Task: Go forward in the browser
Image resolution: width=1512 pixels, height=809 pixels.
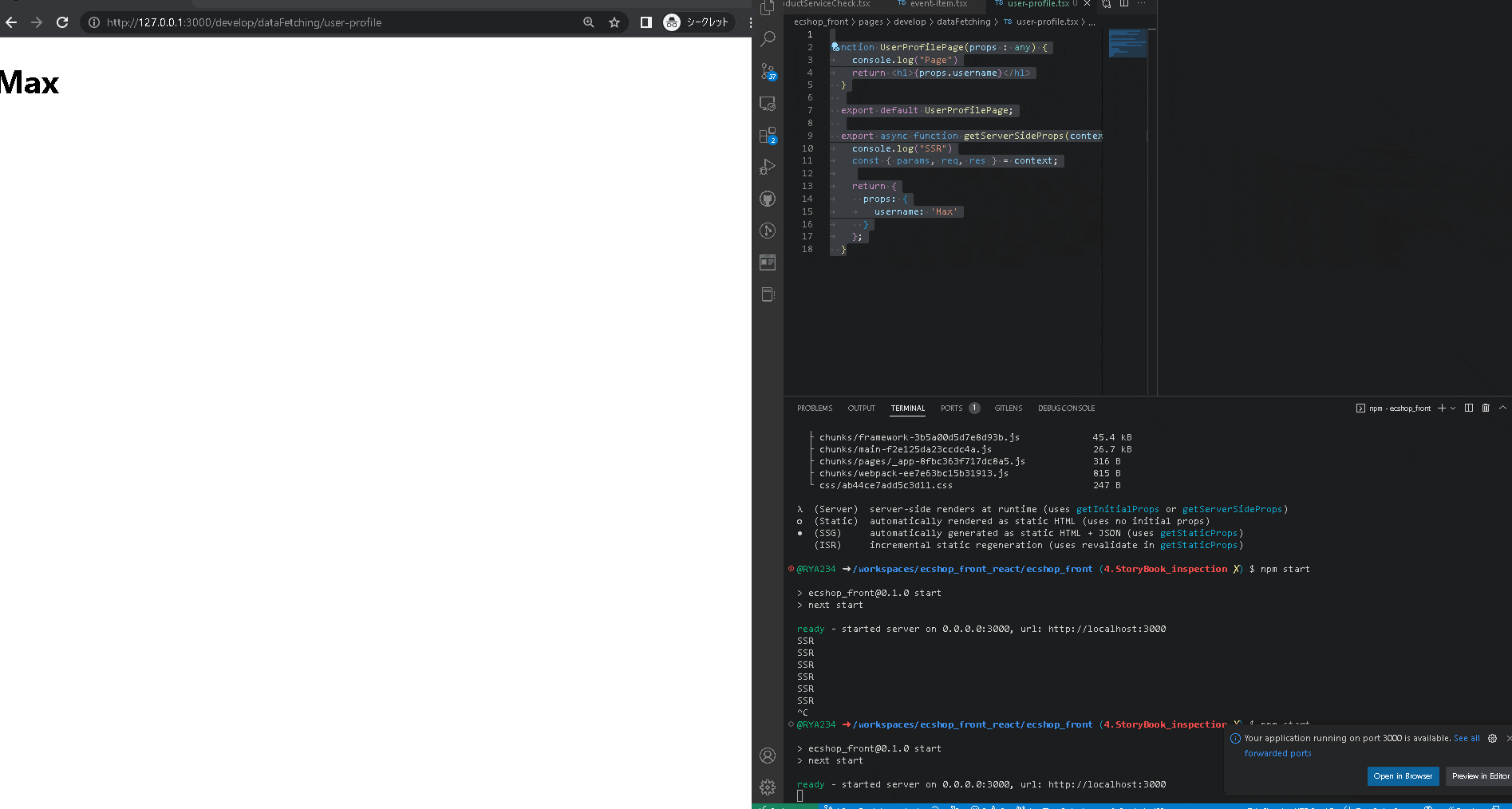Action: pyautogui.click(x=37, y=22)
